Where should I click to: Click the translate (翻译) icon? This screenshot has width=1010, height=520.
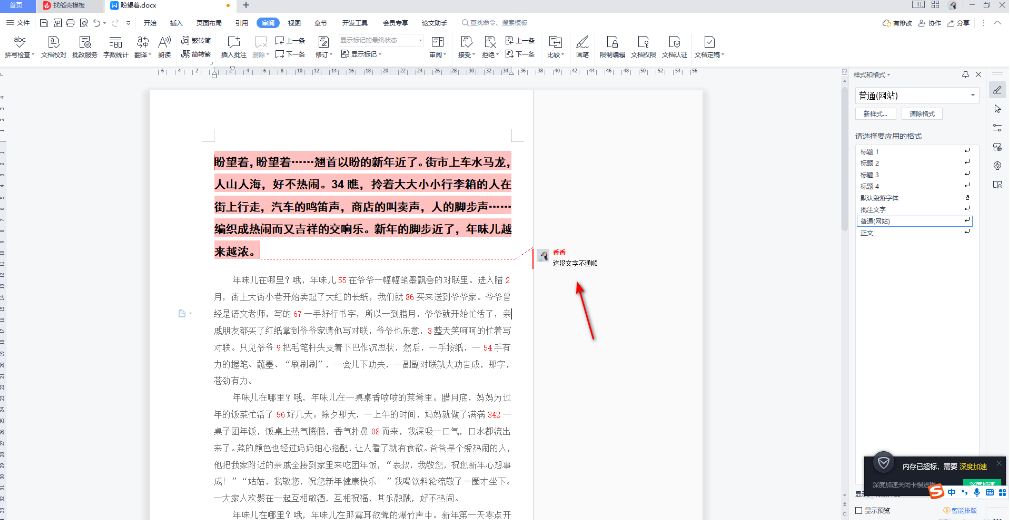pos(143,43)
